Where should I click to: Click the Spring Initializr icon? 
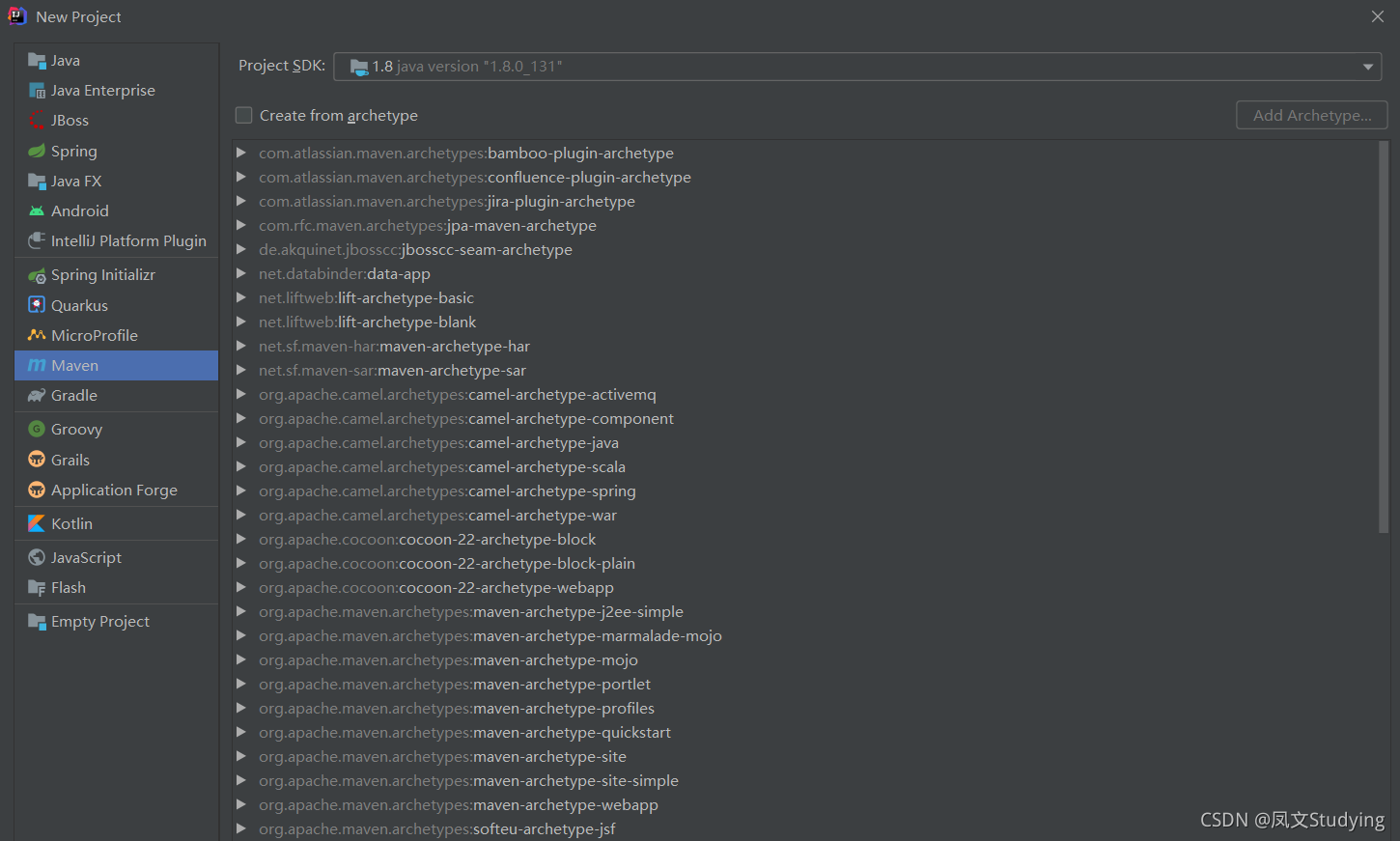point(37,275)
